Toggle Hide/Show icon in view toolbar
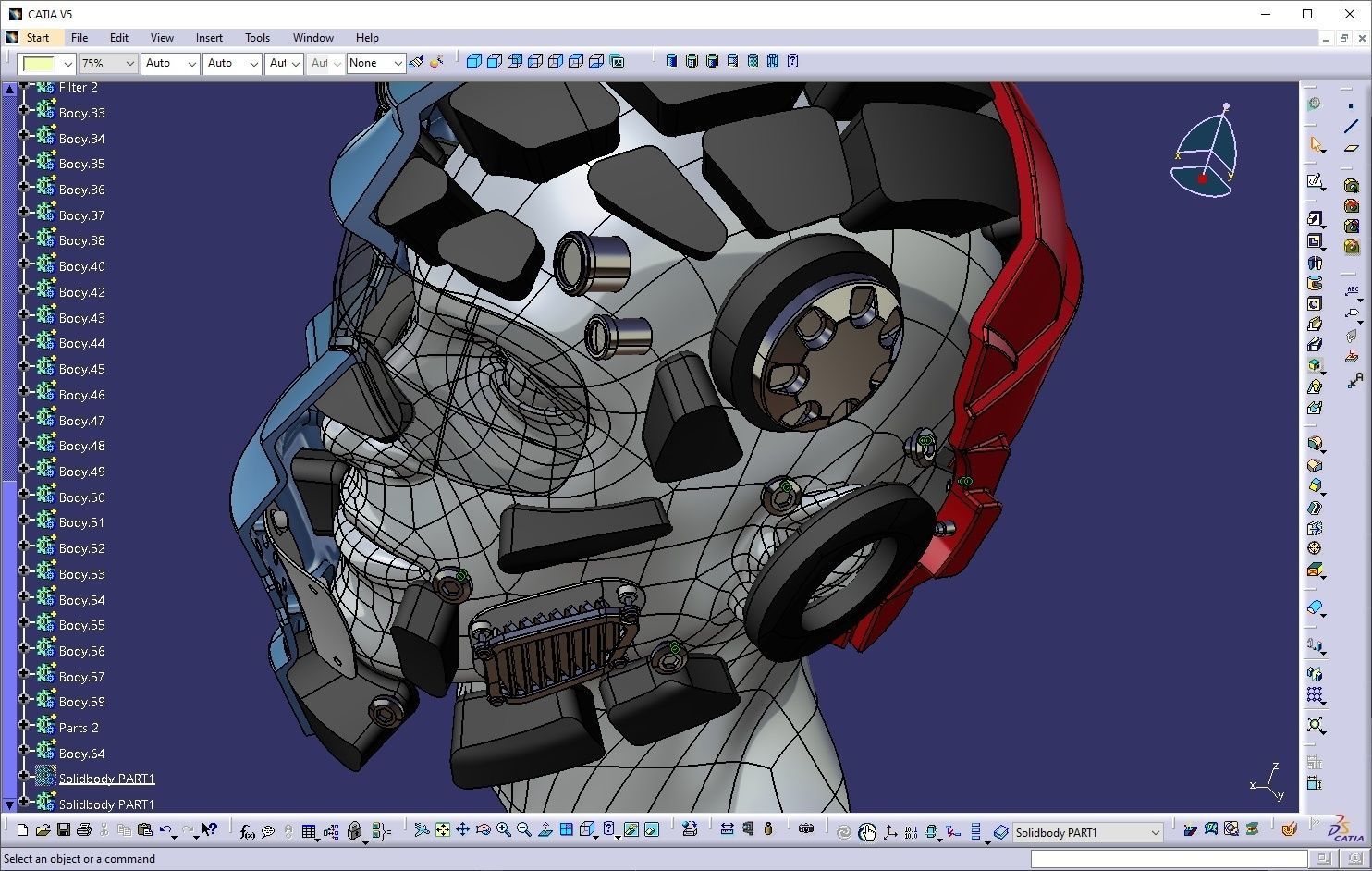Viewport: 1372px width, 871px height. coord(631,830)
